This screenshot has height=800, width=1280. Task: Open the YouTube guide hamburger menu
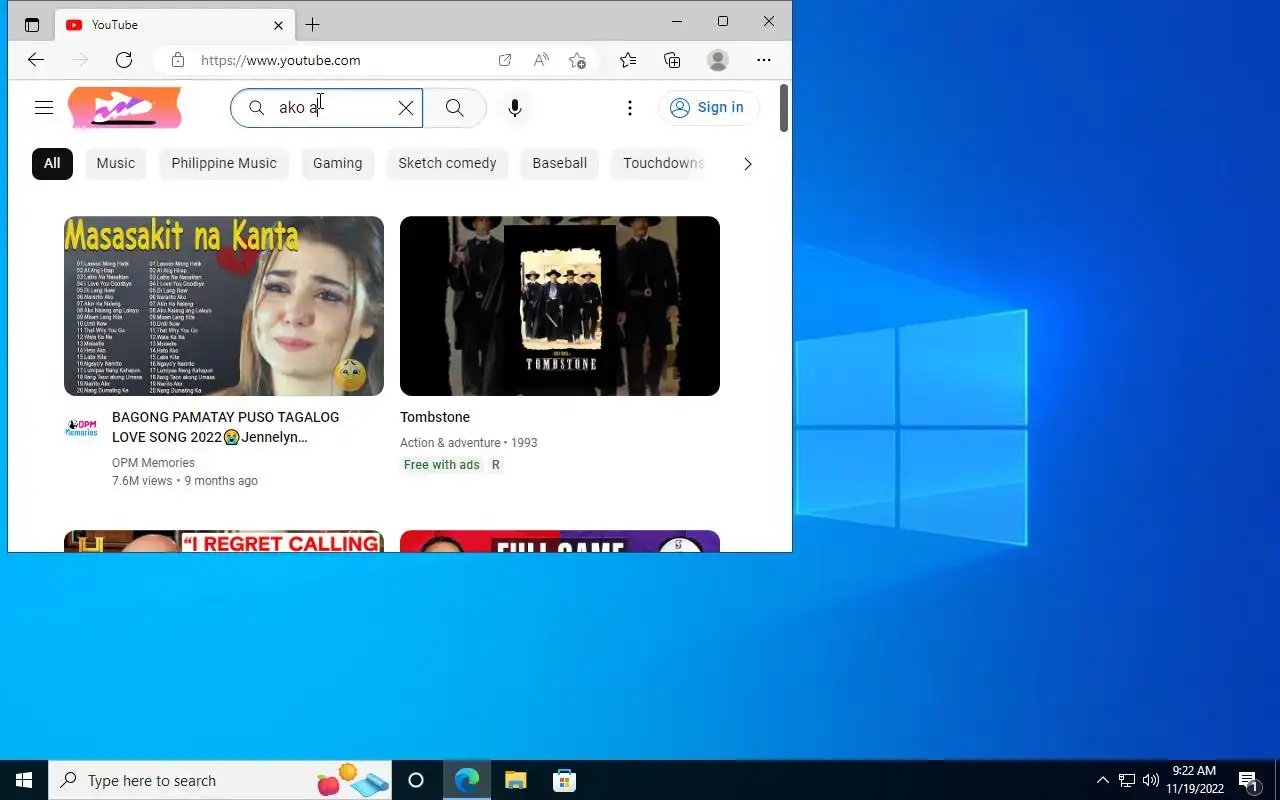tap(43, 108)
